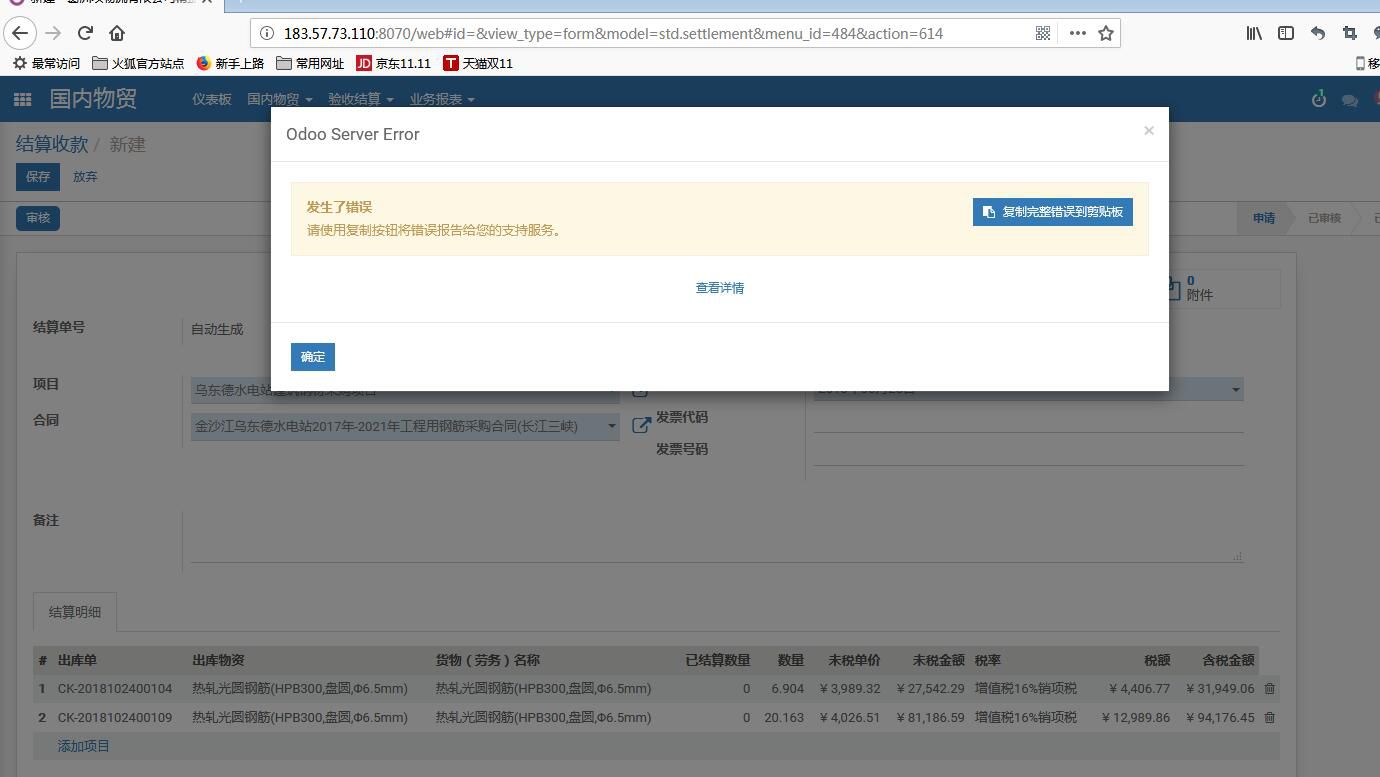
Task: Open the 仪表板 menu item
Action: point(211,99)
